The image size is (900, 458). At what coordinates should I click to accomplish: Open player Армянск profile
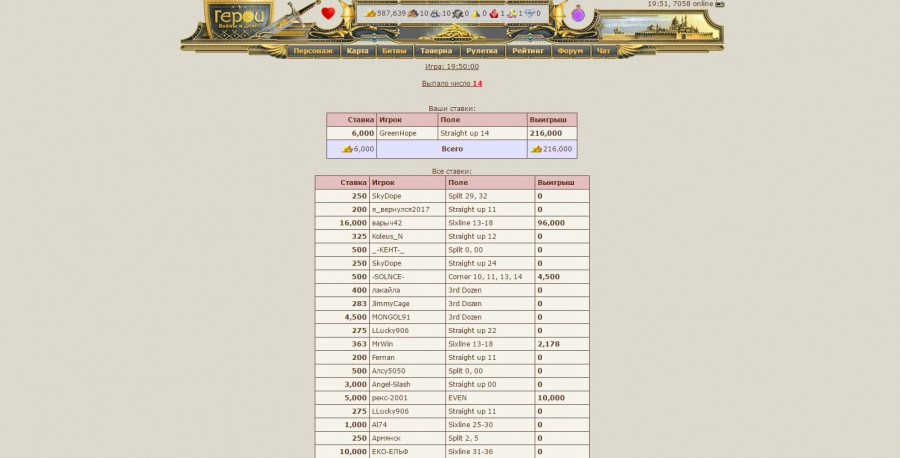(386, 438)
